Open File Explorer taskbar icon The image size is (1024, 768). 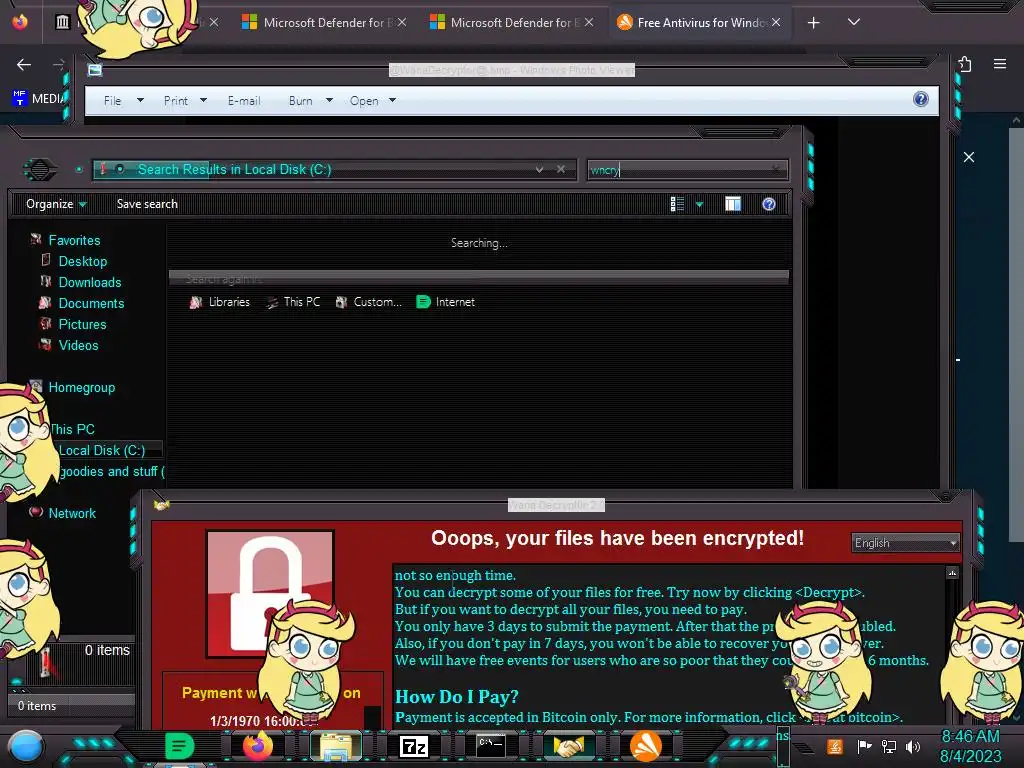(x=336, y=746)
